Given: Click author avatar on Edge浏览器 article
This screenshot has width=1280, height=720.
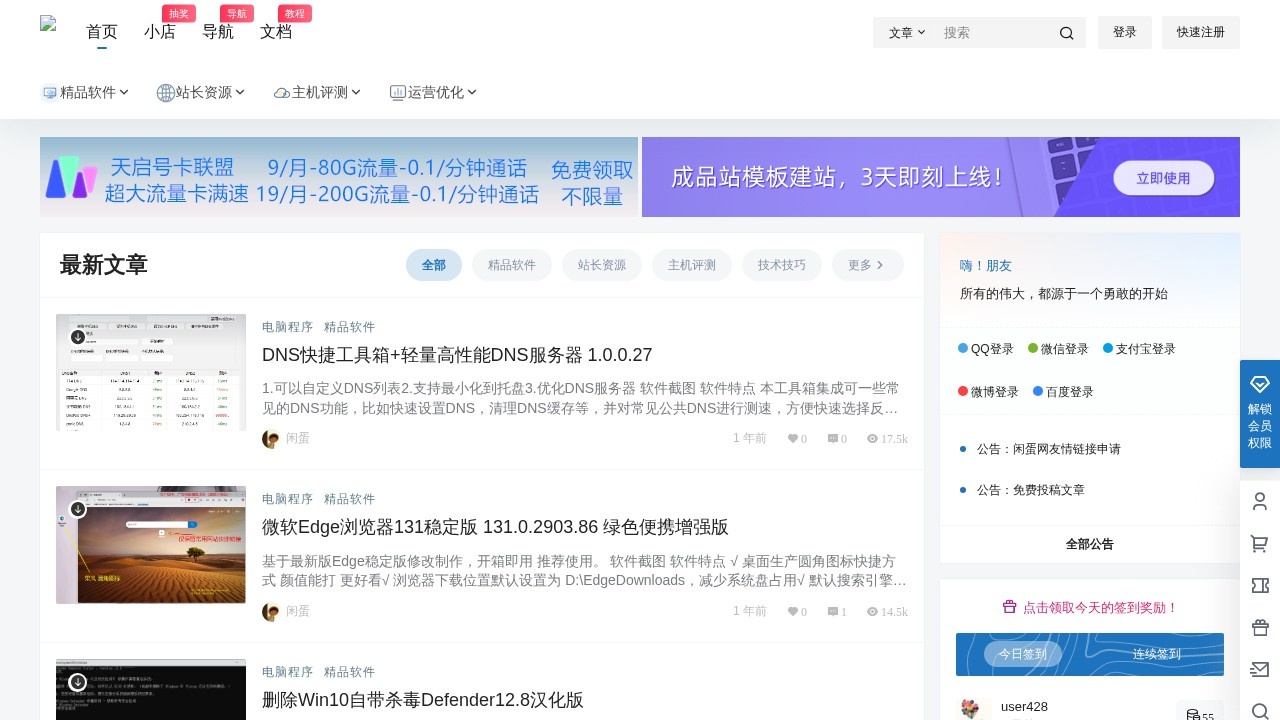Looking at the screenshot, I should tap(271, 611).
